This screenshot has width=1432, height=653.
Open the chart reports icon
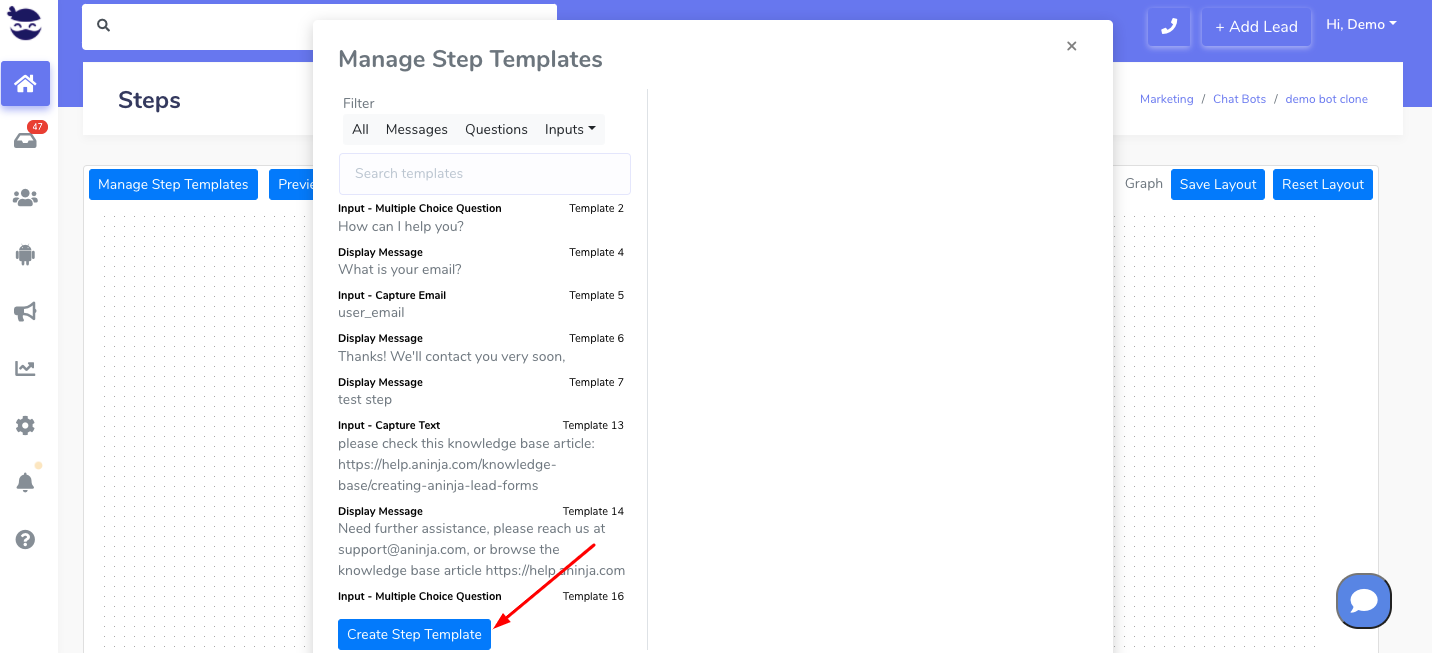click(x=26, y=369)
